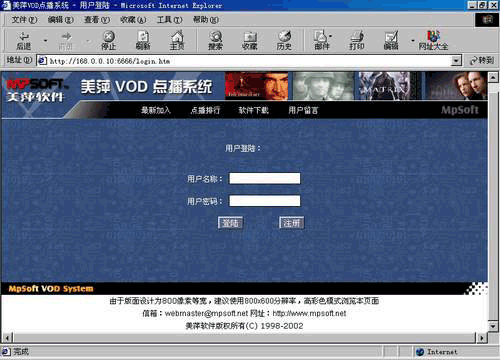Click the http://www.mpsoft.net website link
The width and height of the screenshot is (500, 360).
(309, 313)
